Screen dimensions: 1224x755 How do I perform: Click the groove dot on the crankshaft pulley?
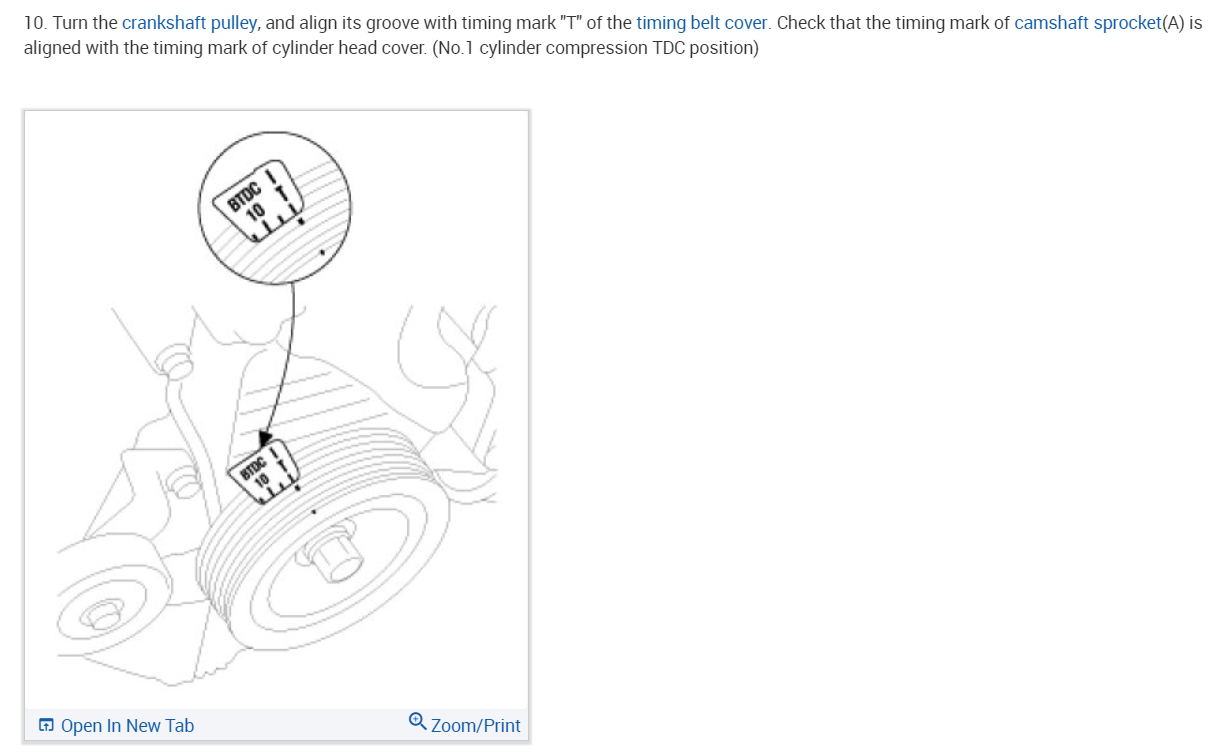tap(314, 511)
